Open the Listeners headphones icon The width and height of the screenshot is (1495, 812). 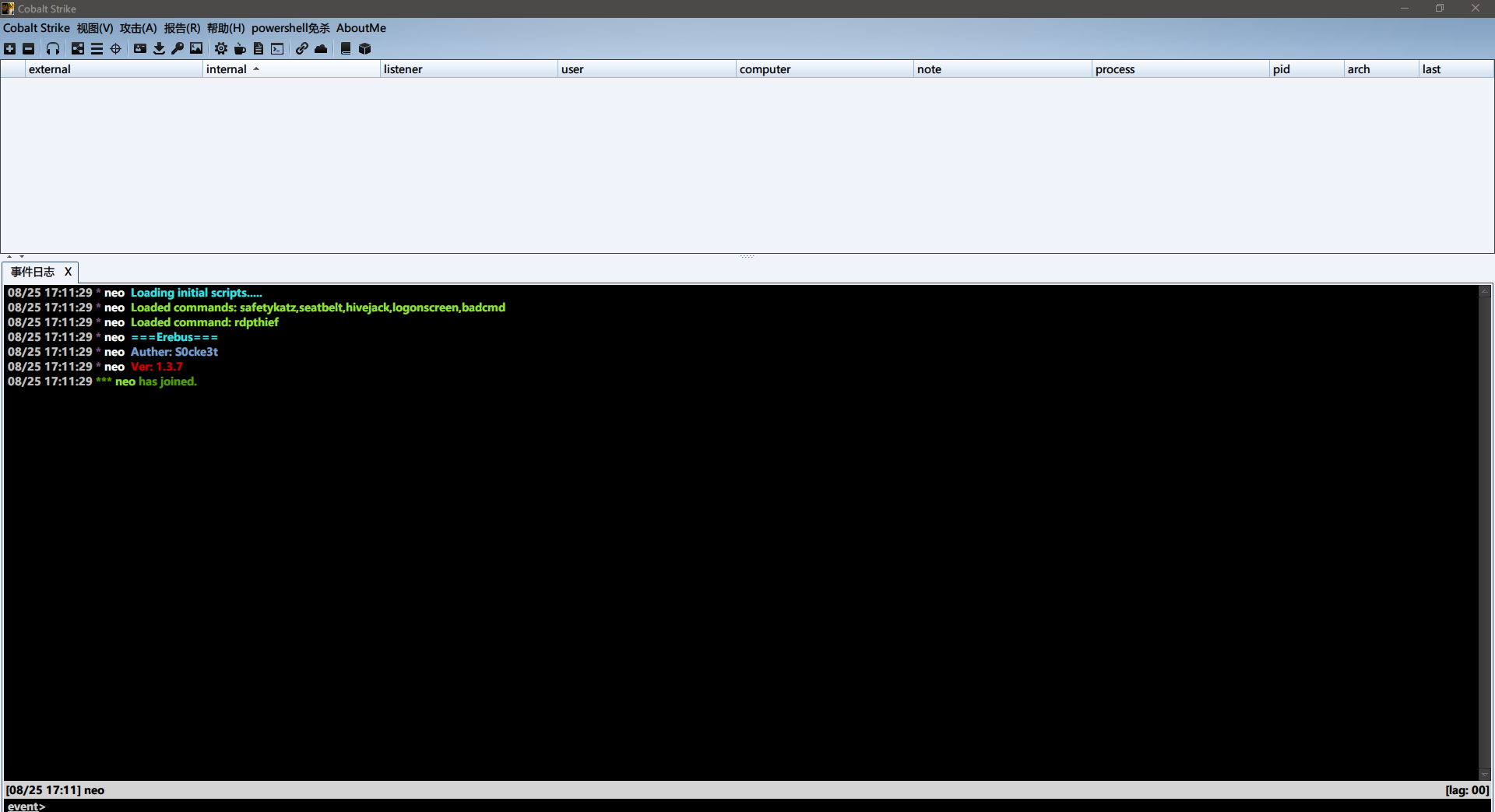pyautogui.click(x=53, y=48)
